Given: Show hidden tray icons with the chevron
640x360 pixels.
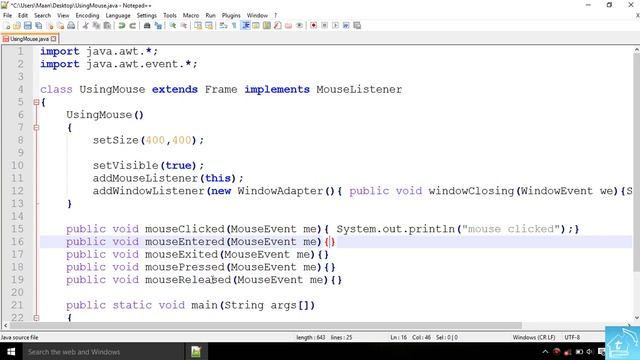Looking at the screenshot, I should click(545, 351).
